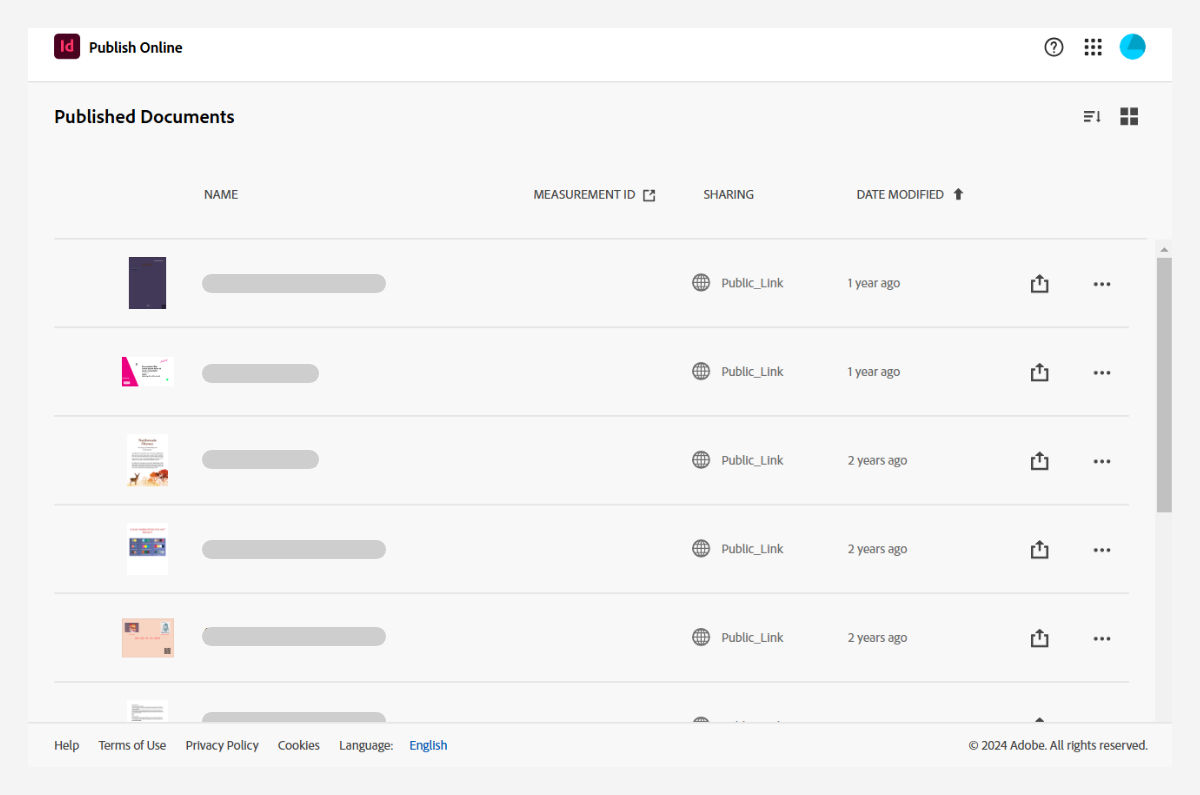Sort by the Sharing column header
The image size is (1200, 795).
pos(728,194)
